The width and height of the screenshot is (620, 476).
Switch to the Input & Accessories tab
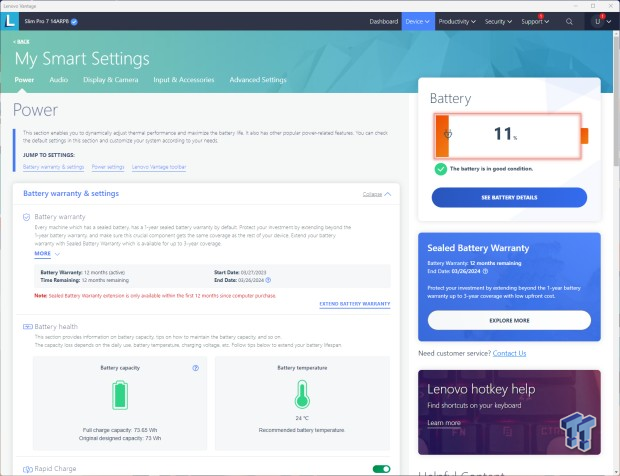tap(184, 80)
